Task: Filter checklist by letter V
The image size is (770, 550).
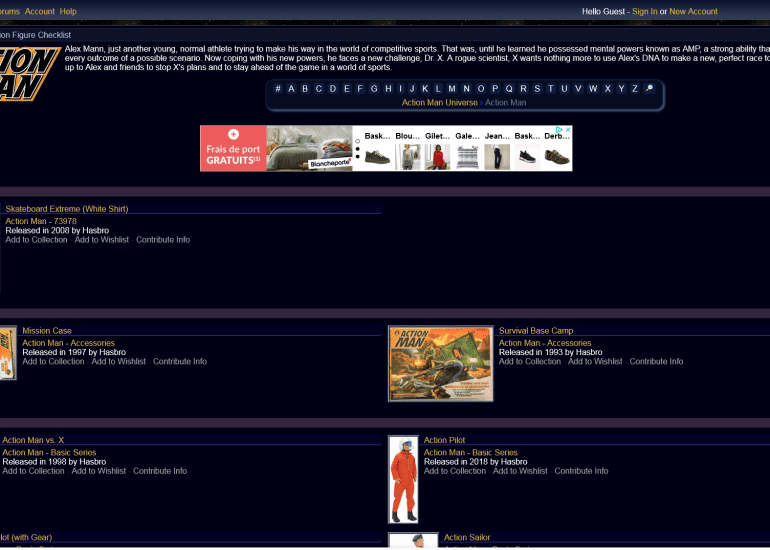Action: coord(578,89)
